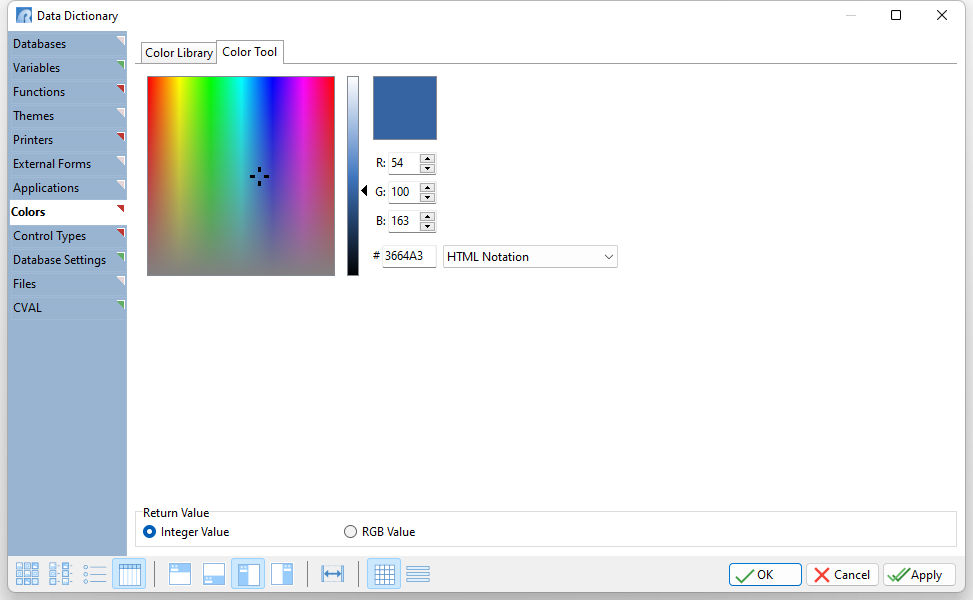973x600 pixels.
Task: Focus the B value input field
Action: point(404,221)
